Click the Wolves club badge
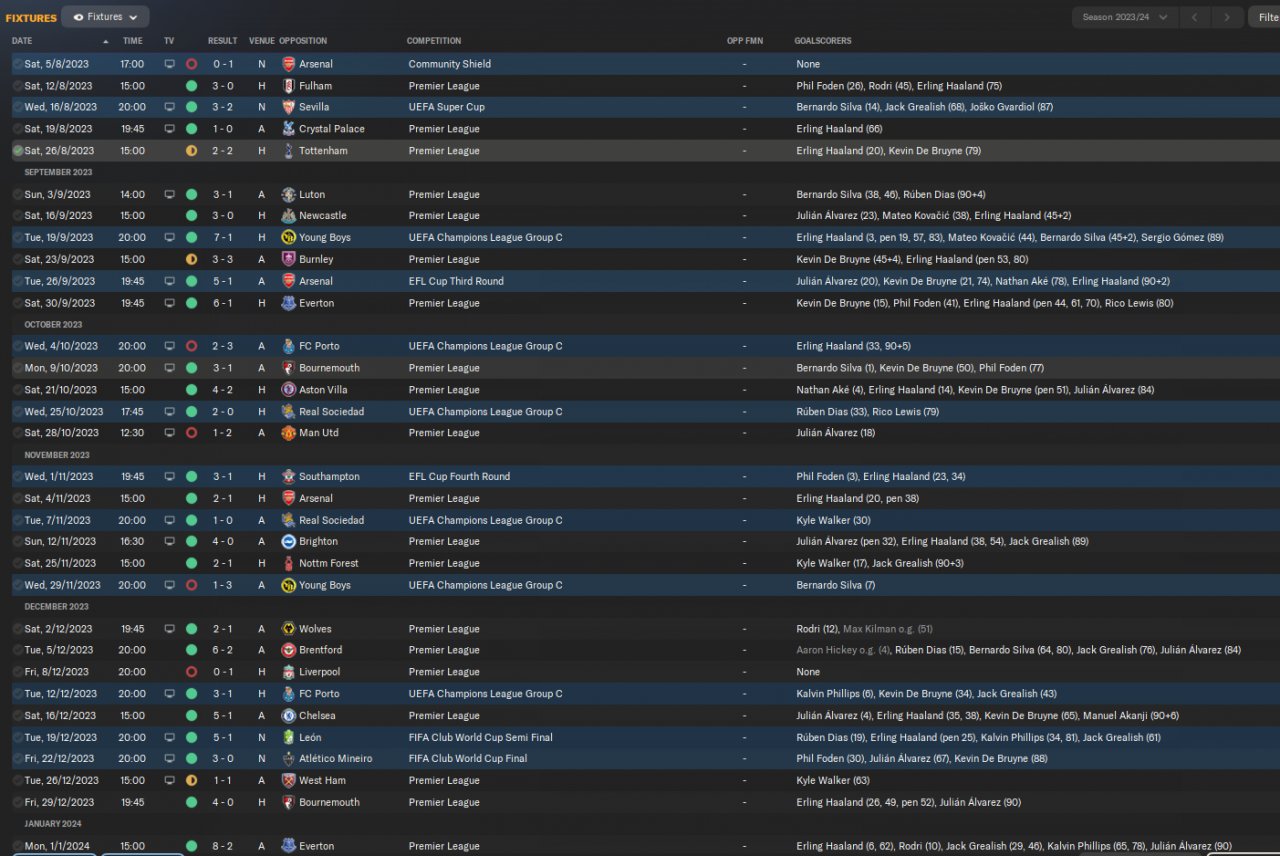Viewport: 1280px width, 856px height. click(289, 629)
